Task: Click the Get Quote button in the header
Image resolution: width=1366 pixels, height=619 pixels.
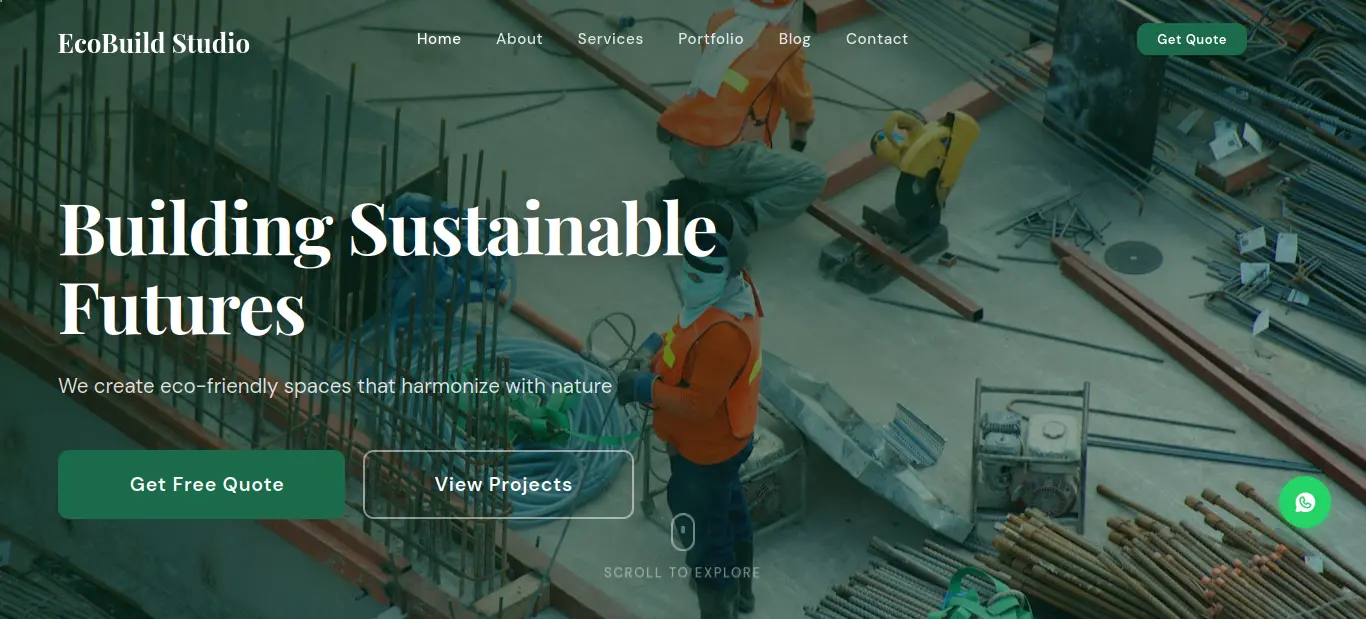Action: click(1192, 39)
